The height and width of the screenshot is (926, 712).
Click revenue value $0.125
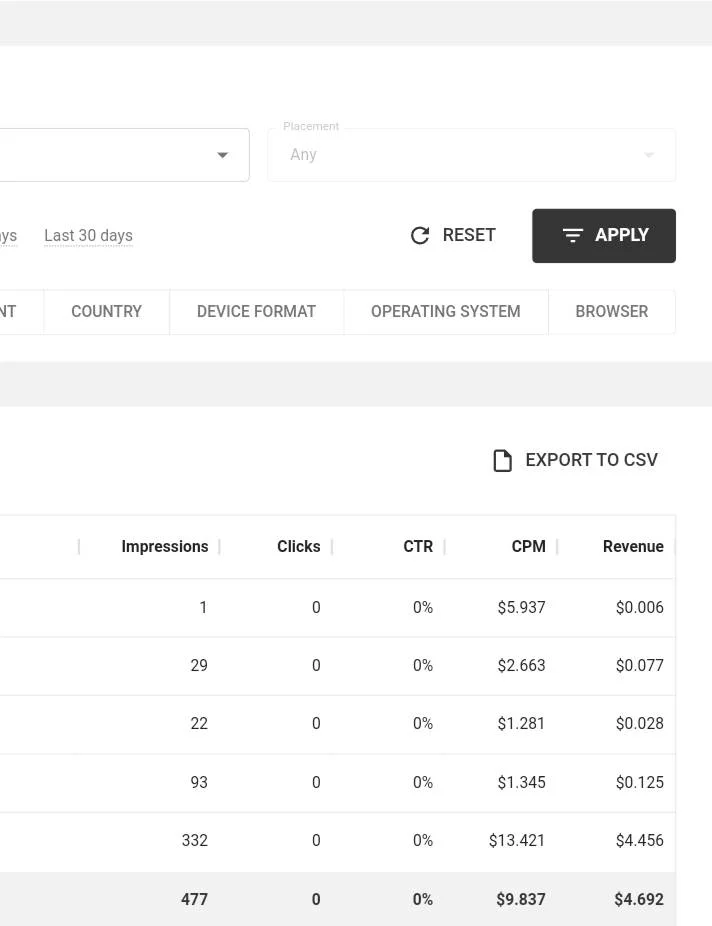pyautogui.click(x=639, y=782)
